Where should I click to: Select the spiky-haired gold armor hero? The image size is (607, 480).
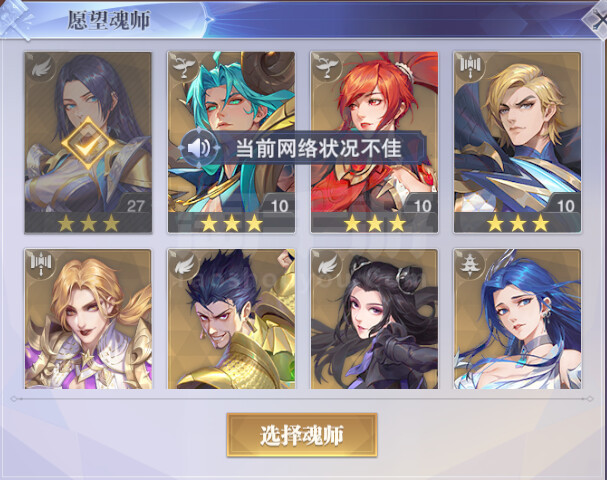[x=231, y=319]
